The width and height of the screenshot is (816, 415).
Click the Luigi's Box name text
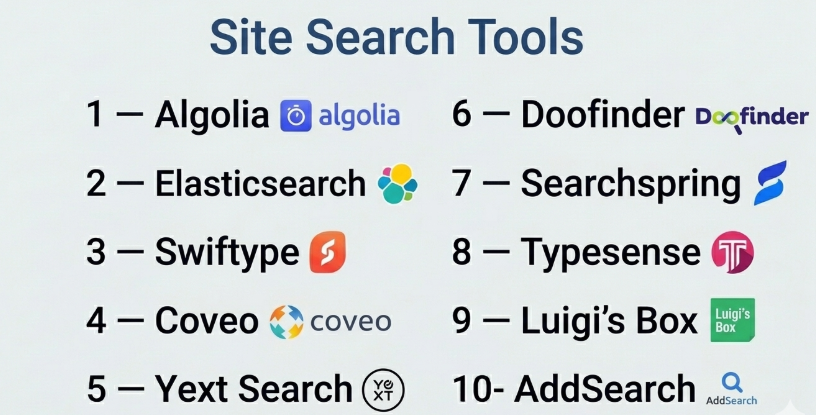pyautogui.click(x=609, y=321)
